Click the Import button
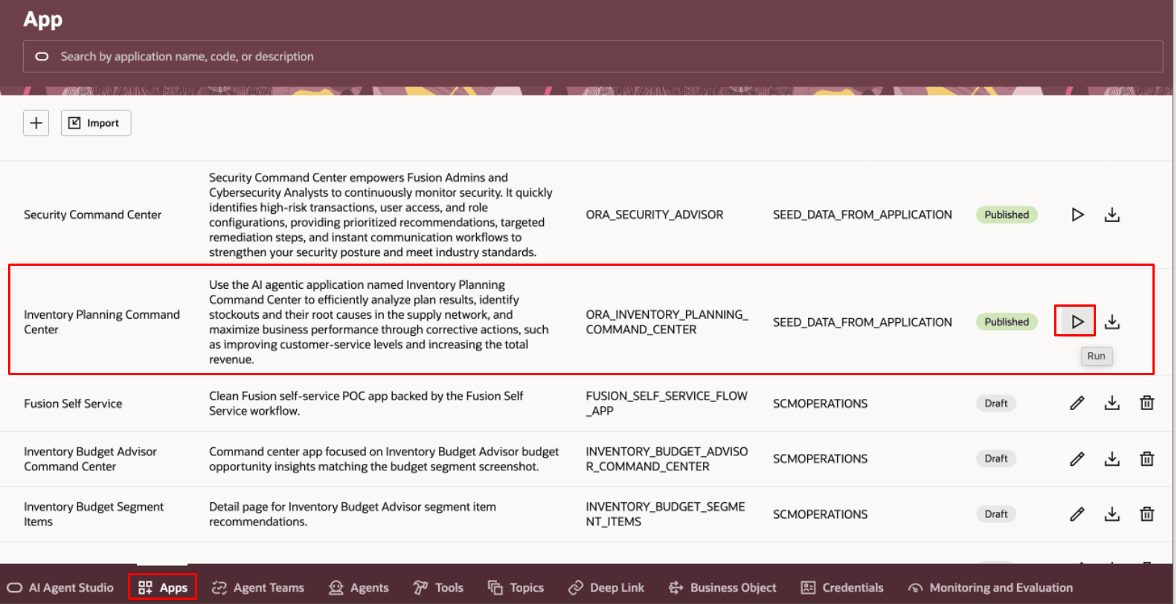Screen dimensions: 1176x604 (x=96, y=123)
